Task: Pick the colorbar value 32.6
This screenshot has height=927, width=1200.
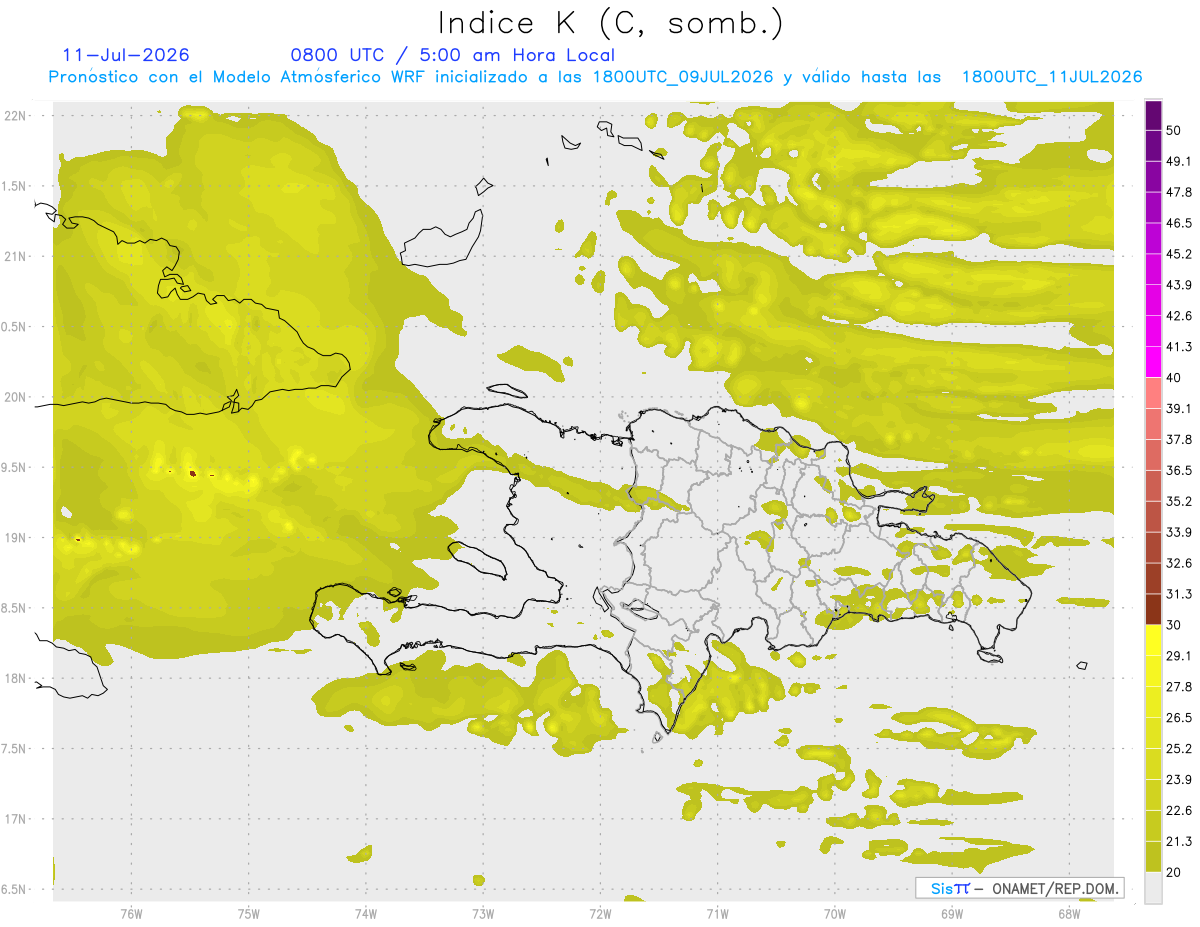Action: point(1179,563)
